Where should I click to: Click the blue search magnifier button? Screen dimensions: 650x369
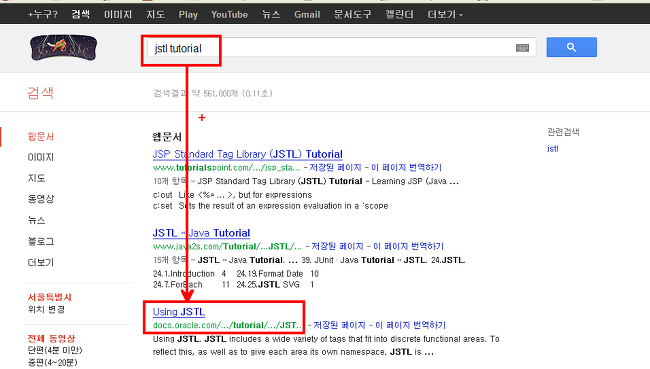pos(571,47)
